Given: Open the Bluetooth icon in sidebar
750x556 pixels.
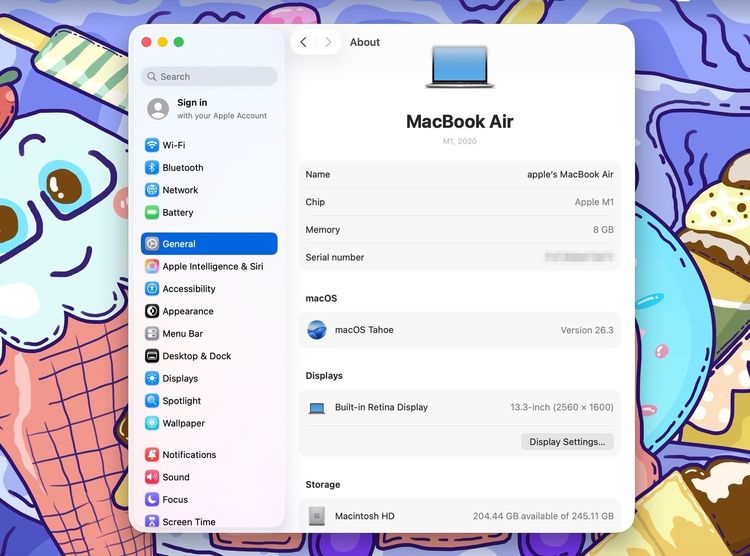Looking at the screenshot, I should (x=152, y=167).
